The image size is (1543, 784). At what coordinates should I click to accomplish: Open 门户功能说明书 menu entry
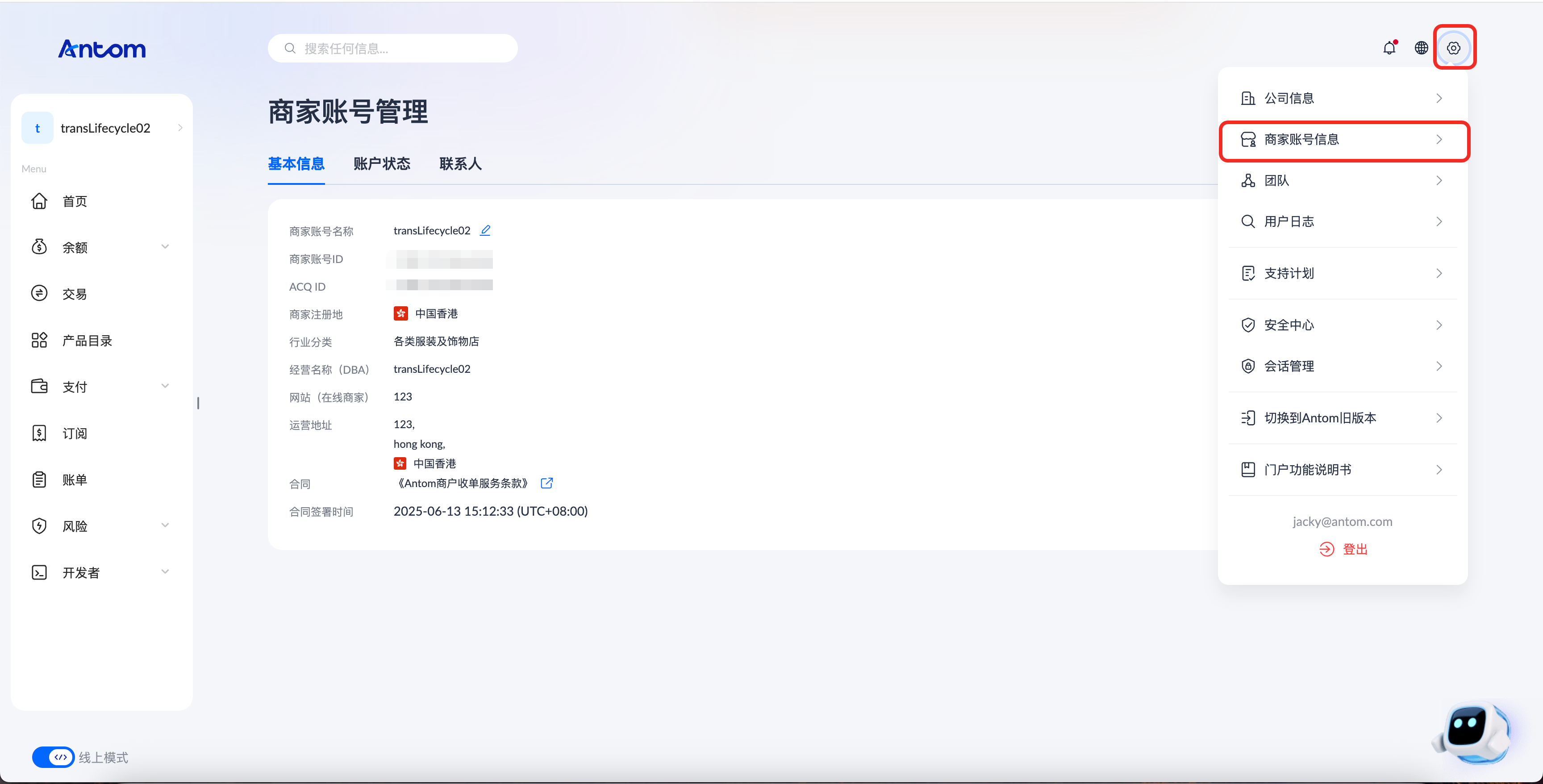point(1343,470)
